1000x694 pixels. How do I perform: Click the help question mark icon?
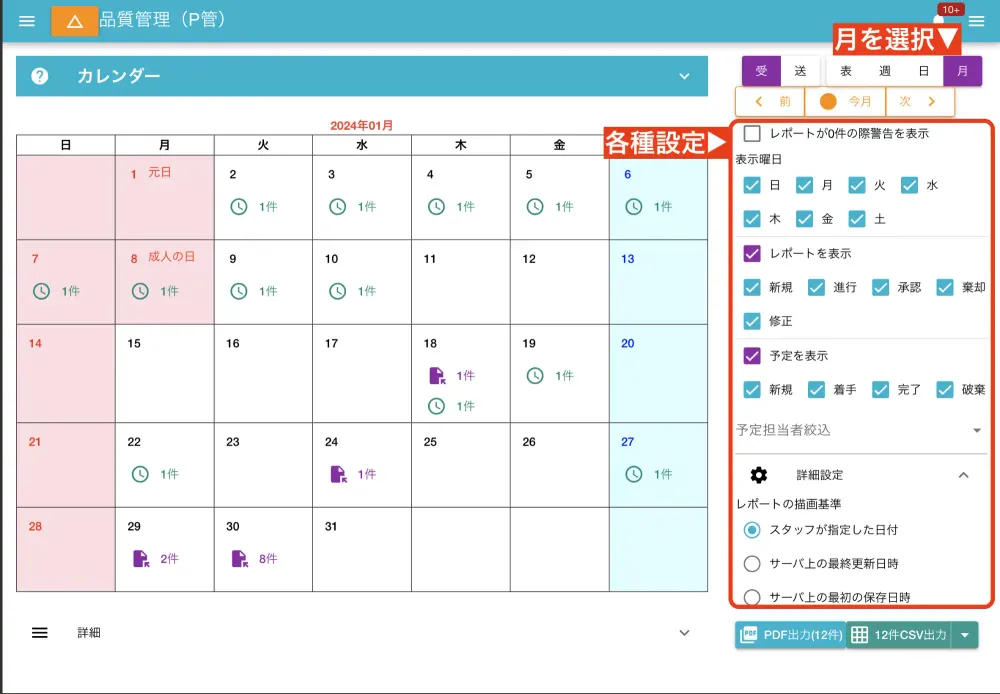click(40, 76)
